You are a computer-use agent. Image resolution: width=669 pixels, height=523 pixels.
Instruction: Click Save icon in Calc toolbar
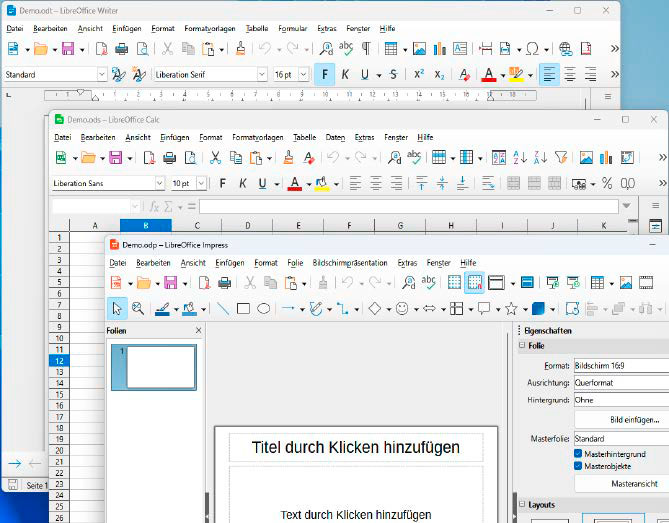coord(116,158)
